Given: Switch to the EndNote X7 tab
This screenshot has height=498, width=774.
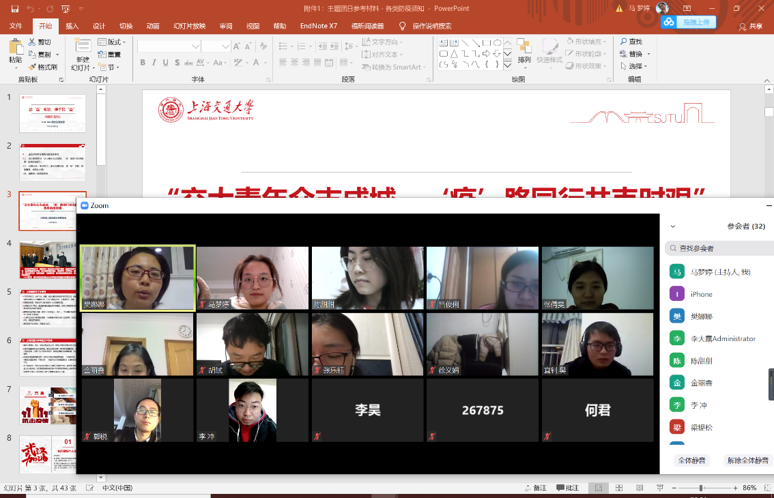Looking at the screenshot, I should [x=318, y=26].
